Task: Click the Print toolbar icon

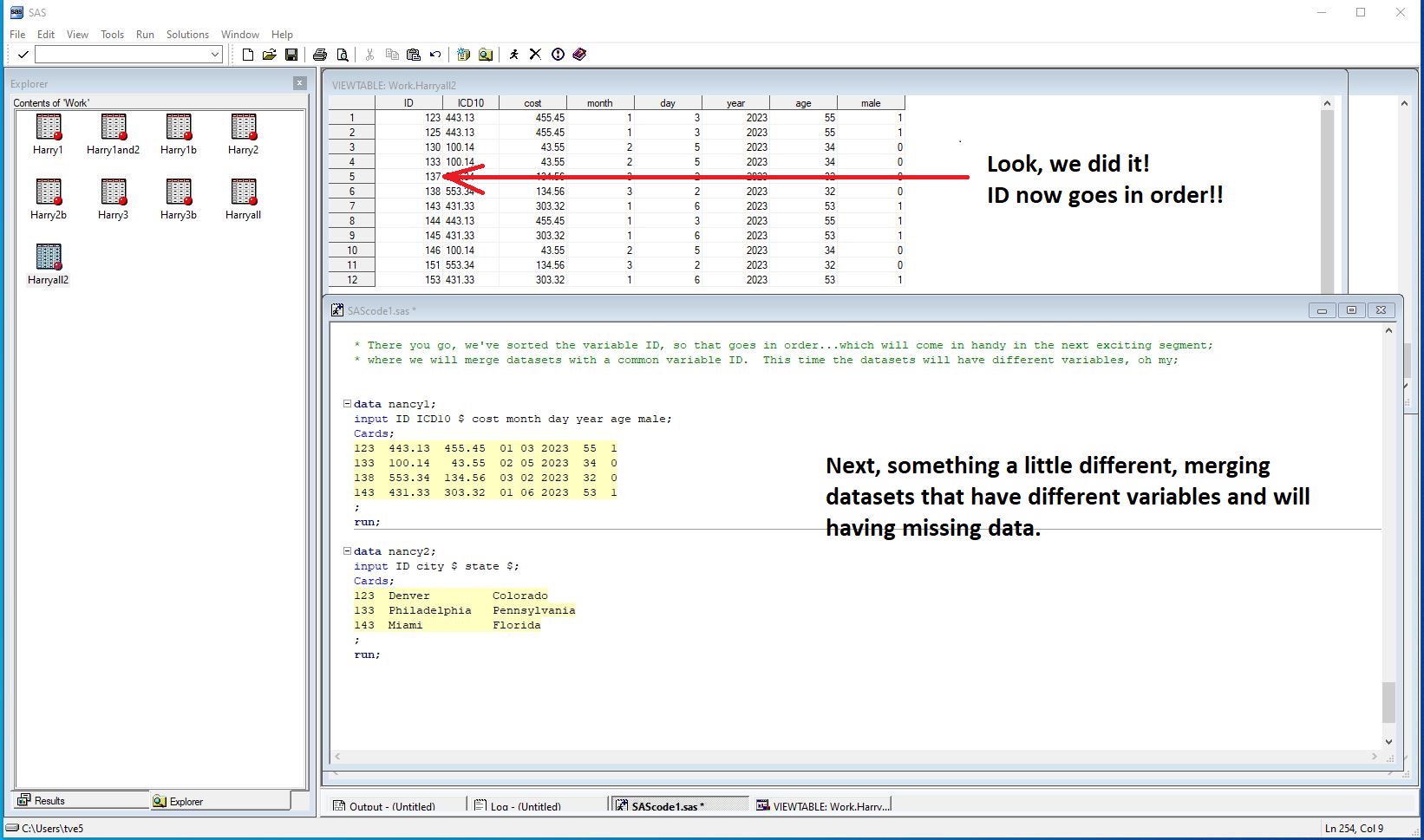Action: [320, 55]
